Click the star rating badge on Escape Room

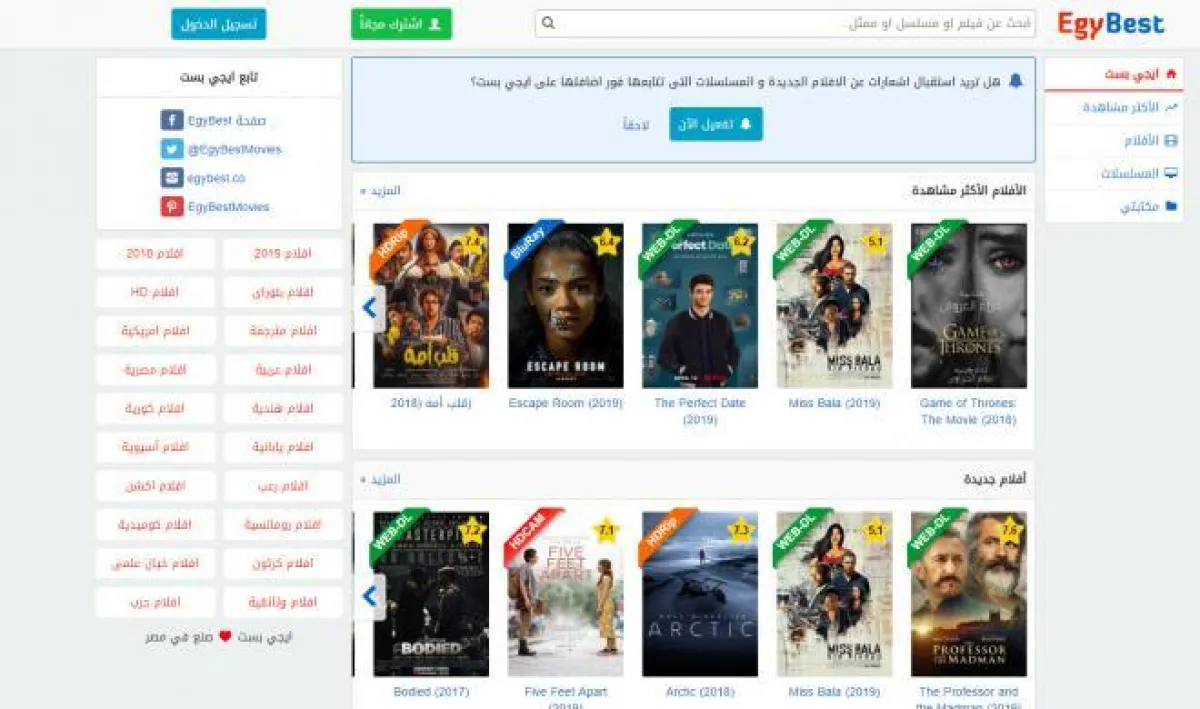point(606,241)
